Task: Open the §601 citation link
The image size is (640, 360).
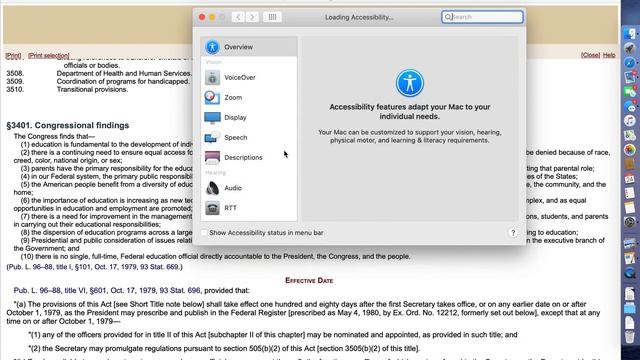Action: point(98,290)
